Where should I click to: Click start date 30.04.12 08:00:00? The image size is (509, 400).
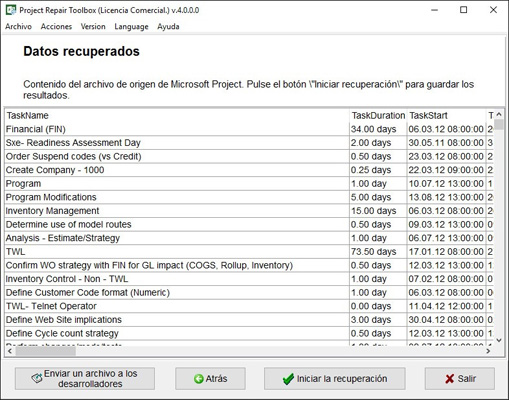(x=447, y=320)
